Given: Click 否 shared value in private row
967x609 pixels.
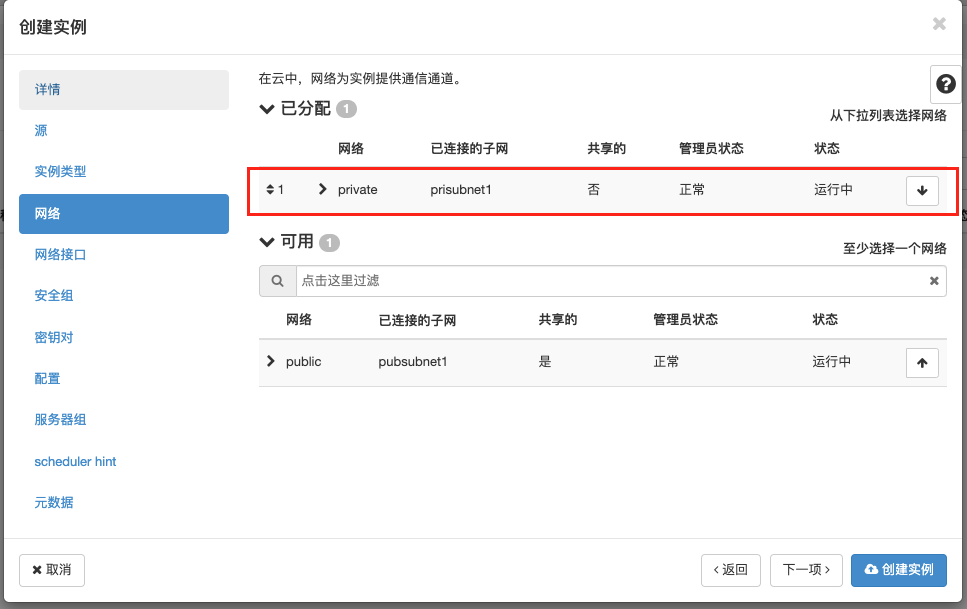Looking at the screenshot, I should click(593, 189).
